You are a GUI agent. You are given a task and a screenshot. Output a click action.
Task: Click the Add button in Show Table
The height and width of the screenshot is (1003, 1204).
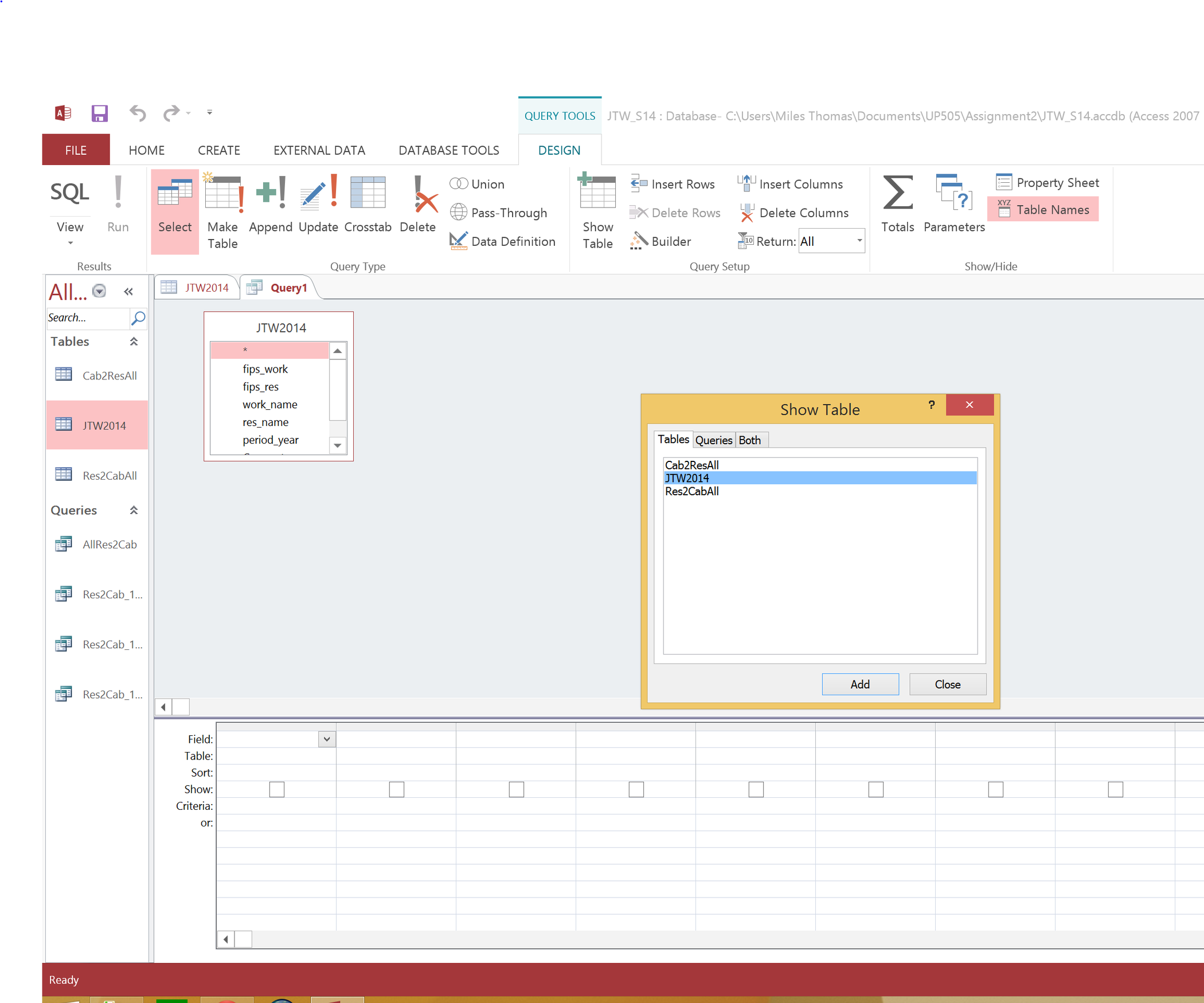[859, 684]
